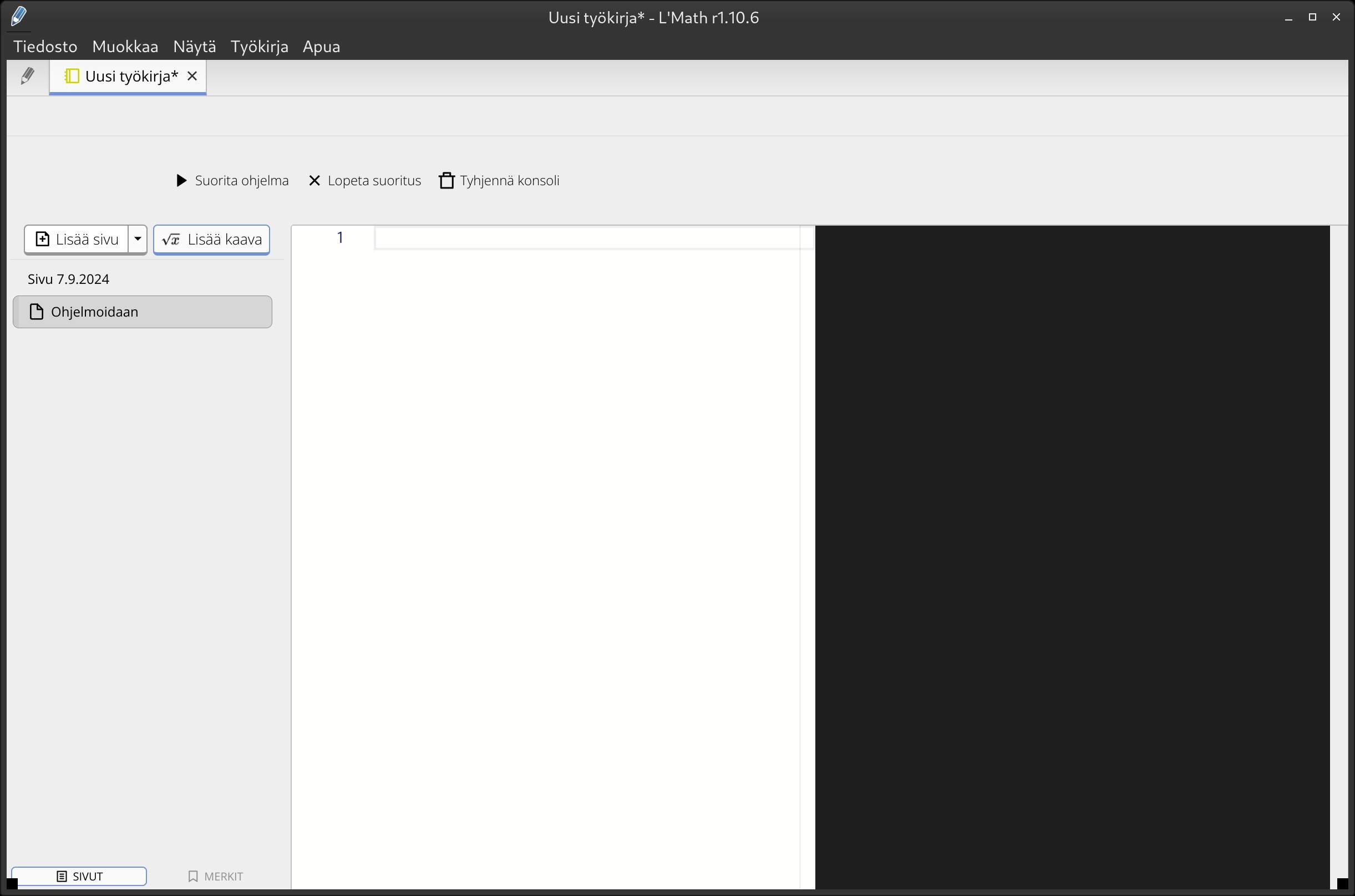This screenshot has height=896, width=1355.
Task: Clear console with Tyhjennä konsoli trash icon
Action: (446, 181)
